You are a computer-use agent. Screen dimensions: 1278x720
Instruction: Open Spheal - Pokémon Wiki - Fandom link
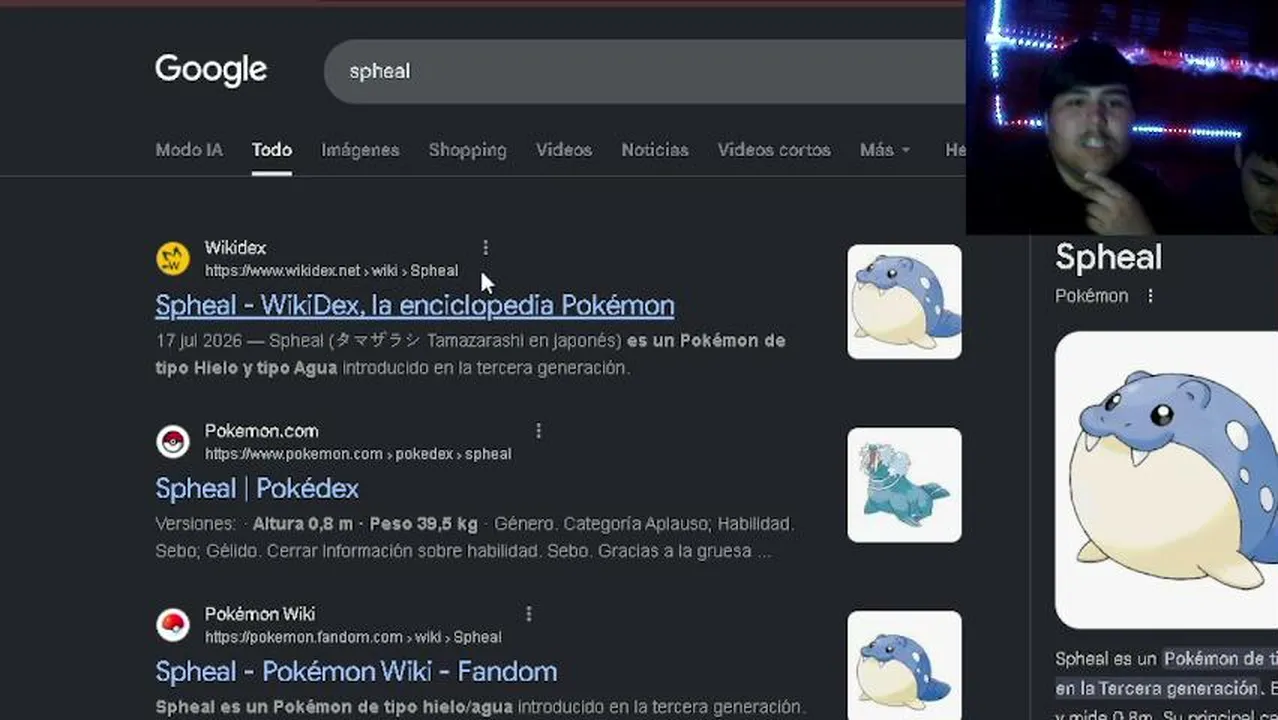[x=356, y=671]
